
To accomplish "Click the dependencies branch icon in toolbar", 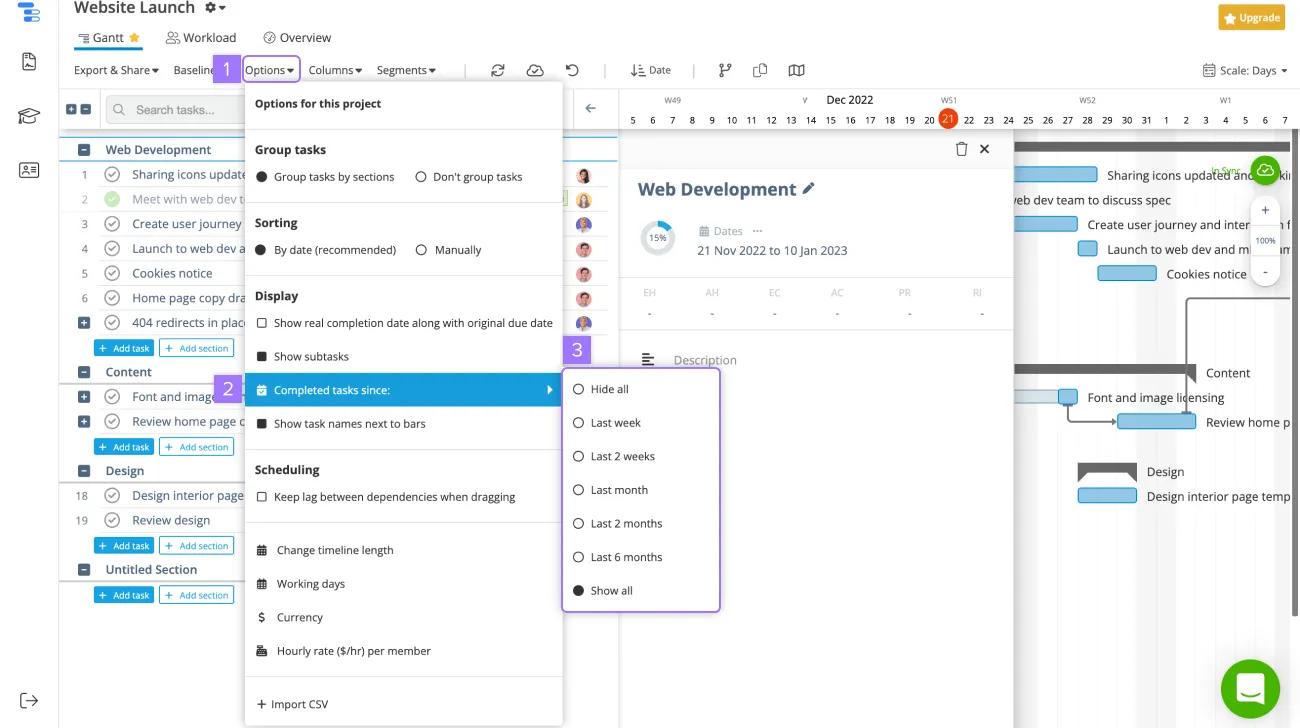I will pos(725,70).
